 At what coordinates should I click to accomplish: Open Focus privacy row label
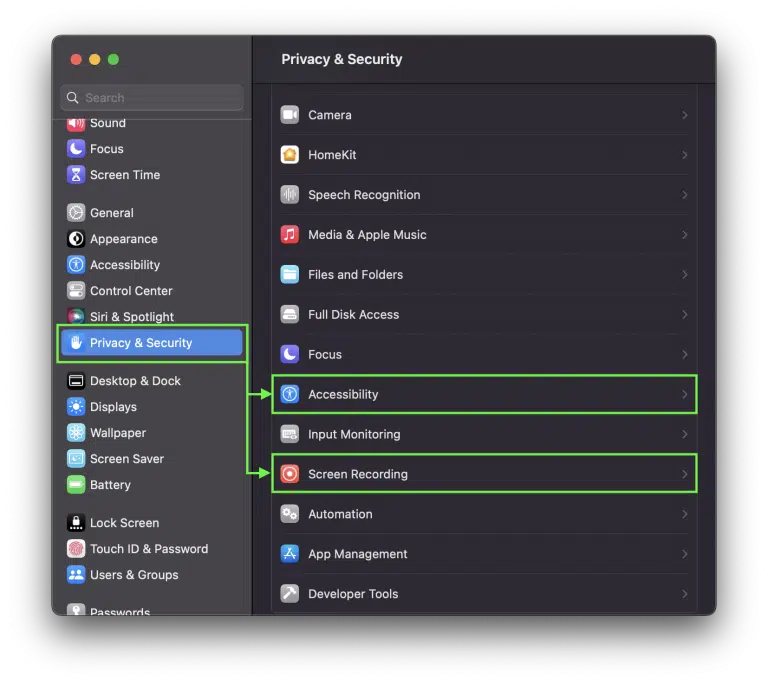[325, 354]
